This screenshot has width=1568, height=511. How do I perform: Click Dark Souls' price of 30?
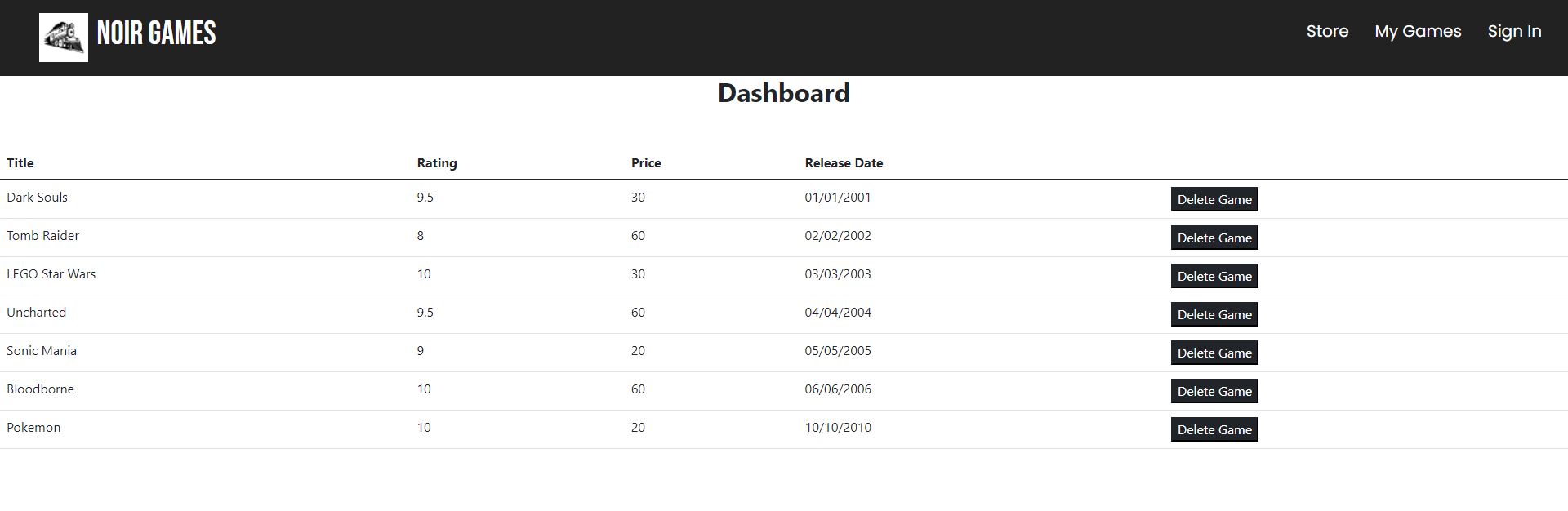pyautogui.click(x=638, y=197)
